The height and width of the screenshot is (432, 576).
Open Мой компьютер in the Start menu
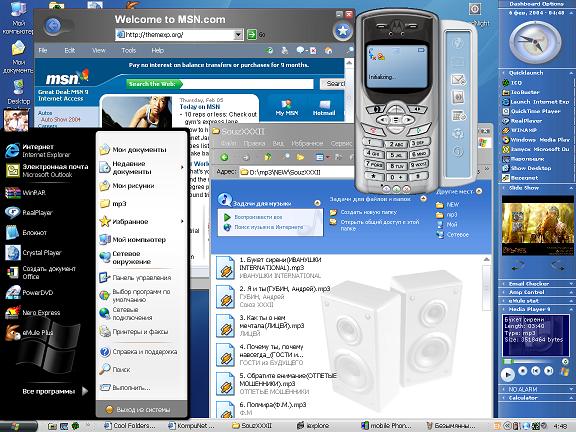point(133,240)
